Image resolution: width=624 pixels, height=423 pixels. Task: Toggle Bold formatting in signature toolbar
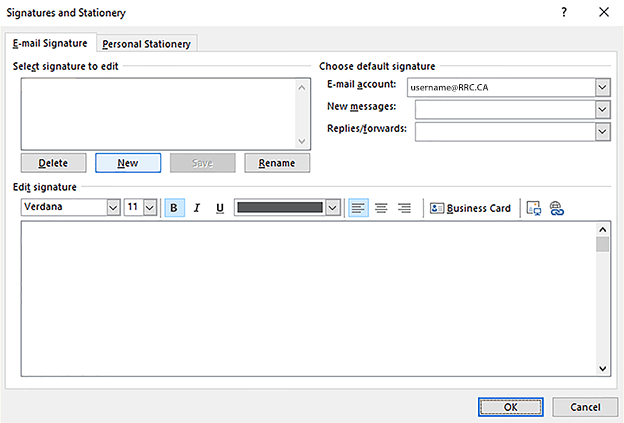(174, 208)
